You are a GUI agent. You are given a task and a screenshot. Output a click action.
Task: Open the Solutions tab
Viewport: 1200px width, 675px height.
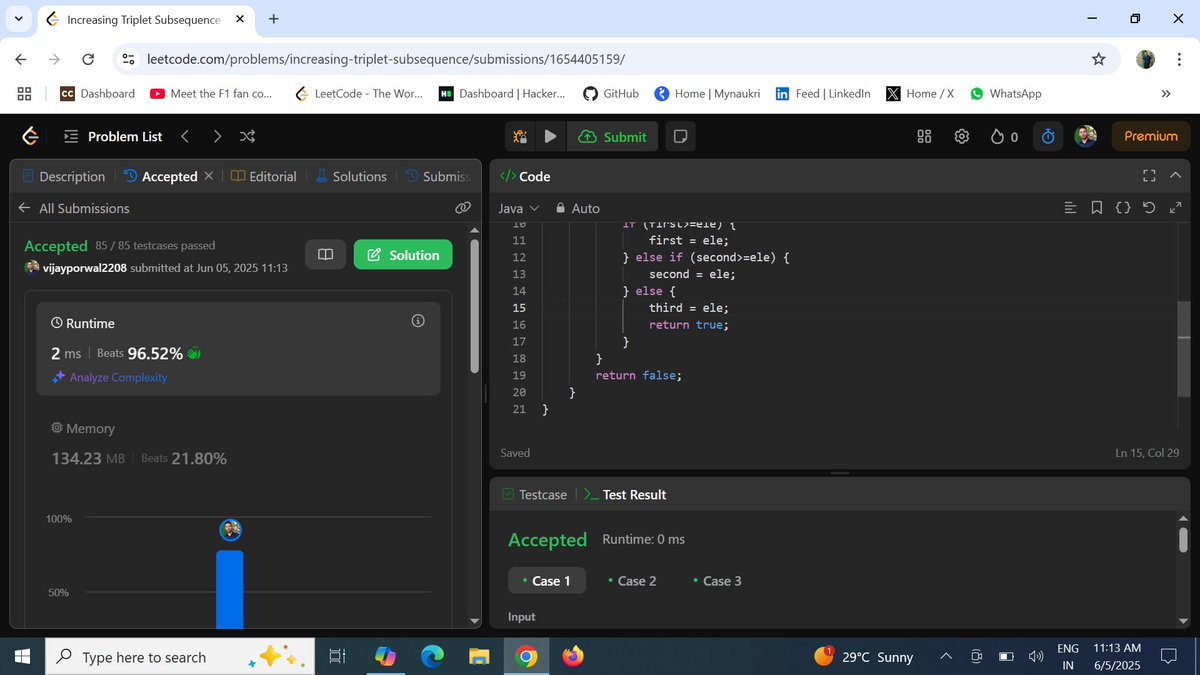tap(351, 176)
